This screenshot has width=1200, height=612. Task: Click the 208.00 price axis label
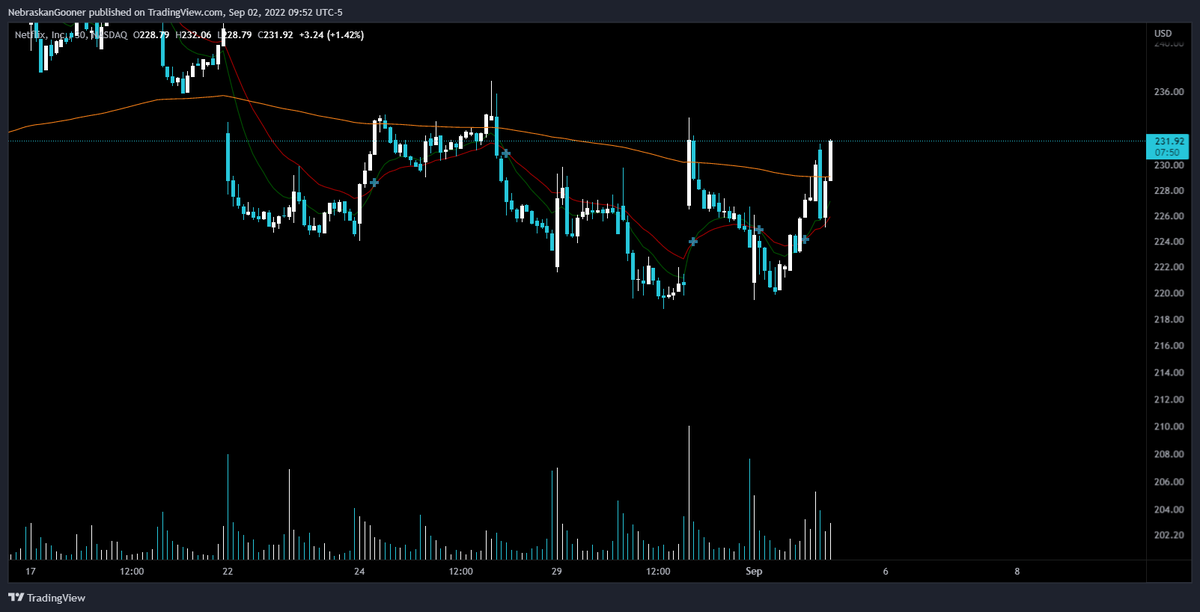[x=1169, y=454]
